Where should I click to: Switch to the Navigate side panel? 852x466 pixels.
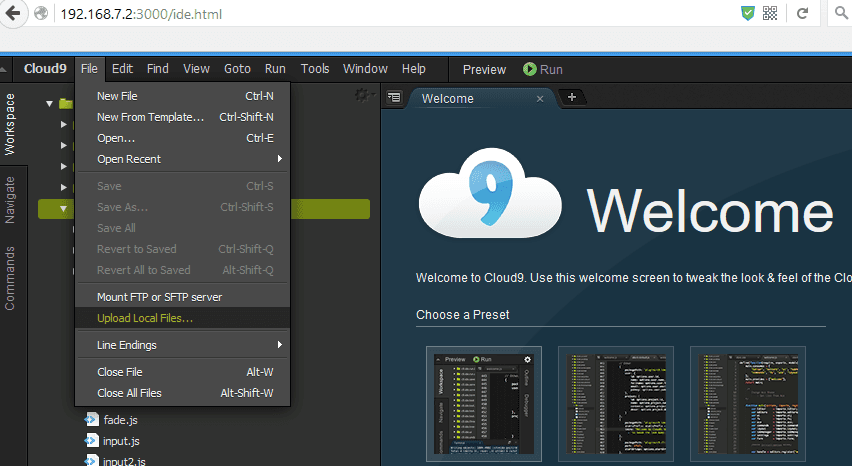point(10,199)
